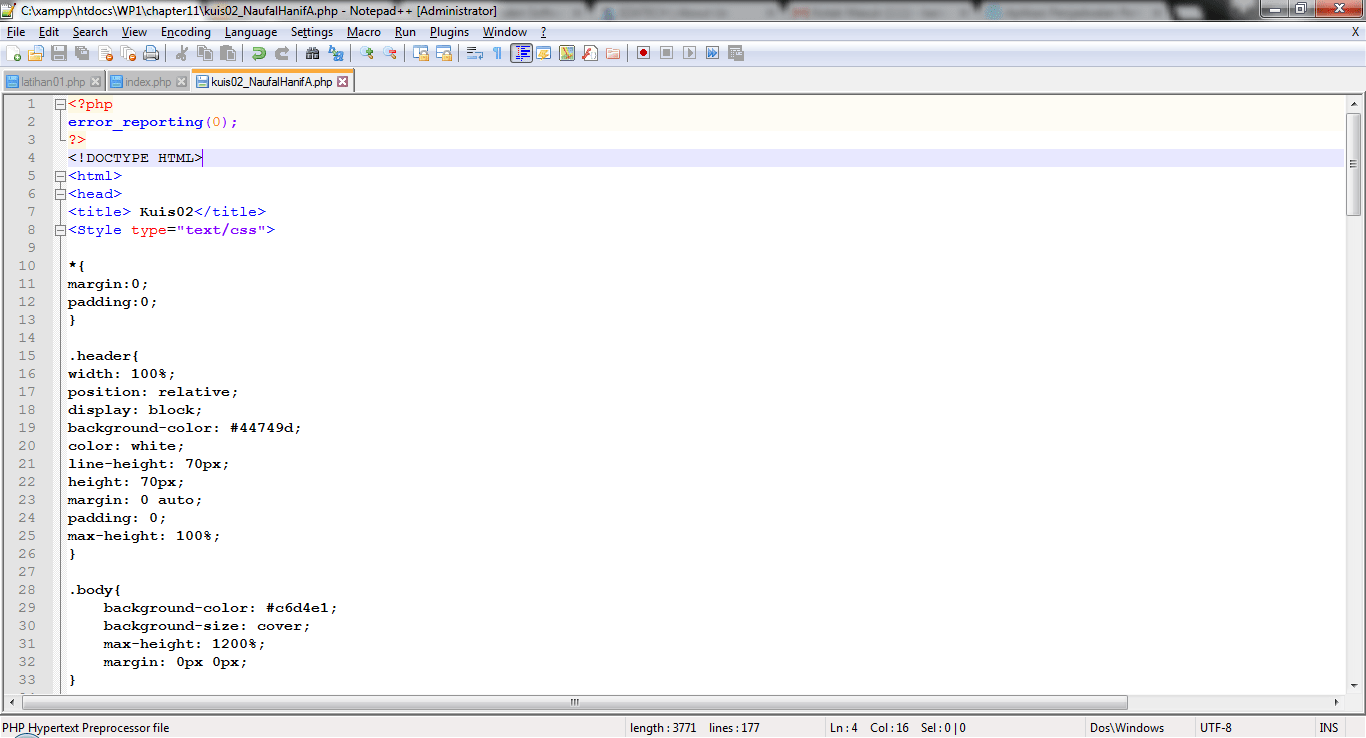
Task: Open the Document Map panel icon
Action: (x=567, y=53)
